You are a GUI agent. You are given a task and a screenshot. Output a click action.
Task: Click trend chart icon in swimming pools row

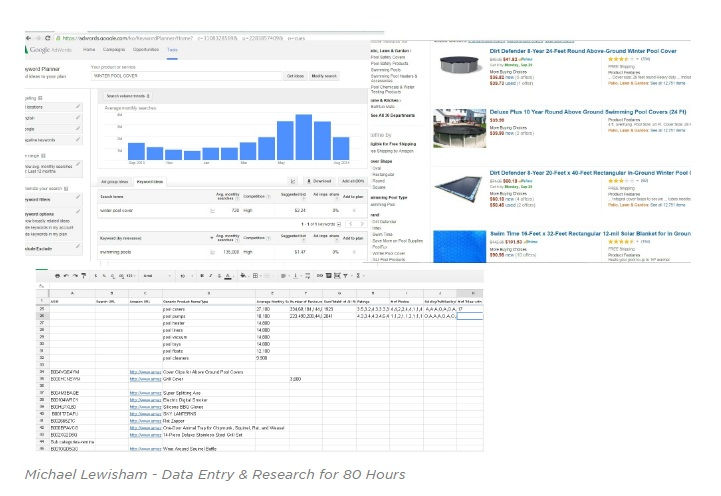point(212,252)
